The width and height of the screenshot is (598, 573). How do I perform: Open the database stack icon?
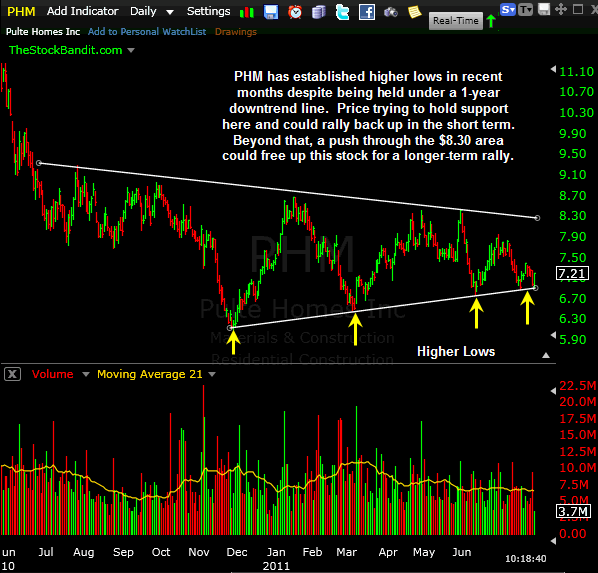[318, 12]
